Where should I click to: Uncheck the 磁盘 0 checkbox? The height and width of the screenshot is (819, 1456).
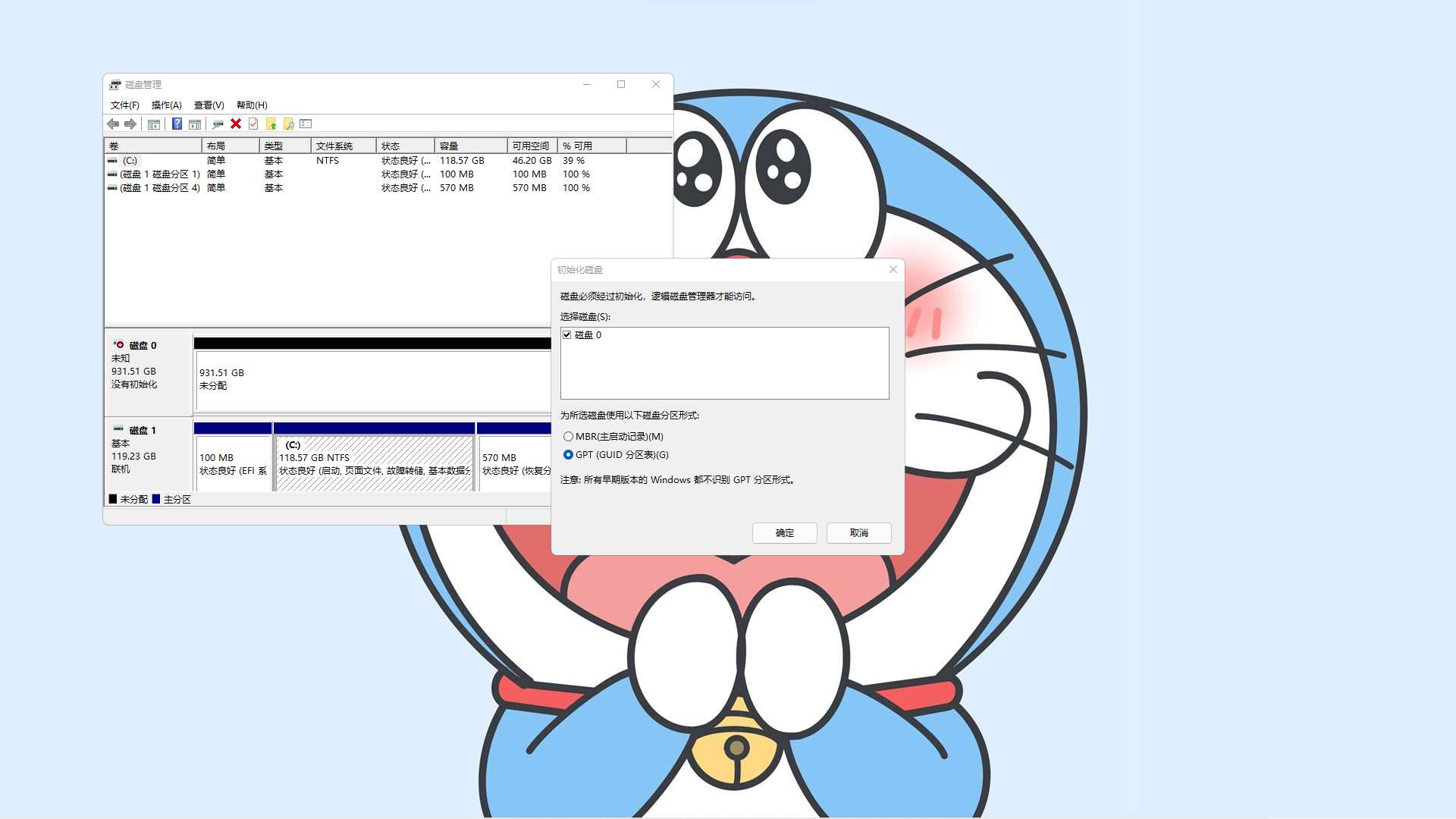point(566,334)
